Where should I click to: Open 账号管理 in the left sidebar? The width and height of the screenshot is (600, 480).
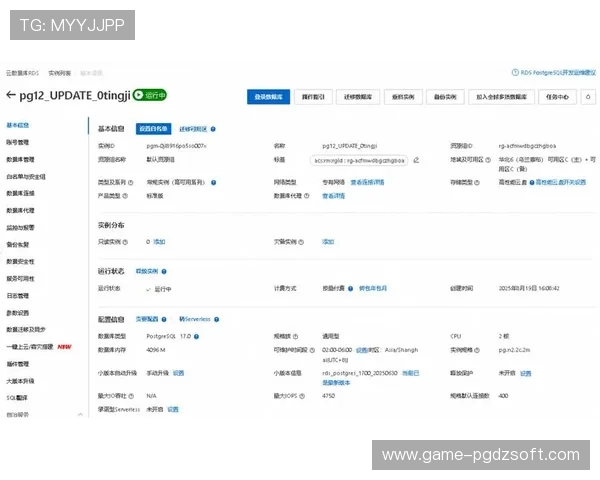[x=18, y=142]
